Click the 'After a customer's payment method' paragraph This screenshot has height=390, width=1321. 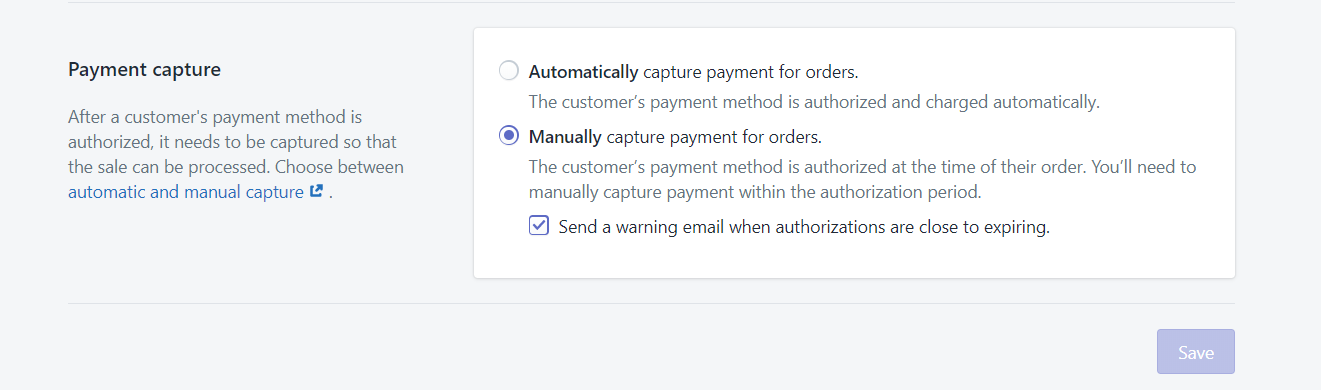[x=215, y=117]
